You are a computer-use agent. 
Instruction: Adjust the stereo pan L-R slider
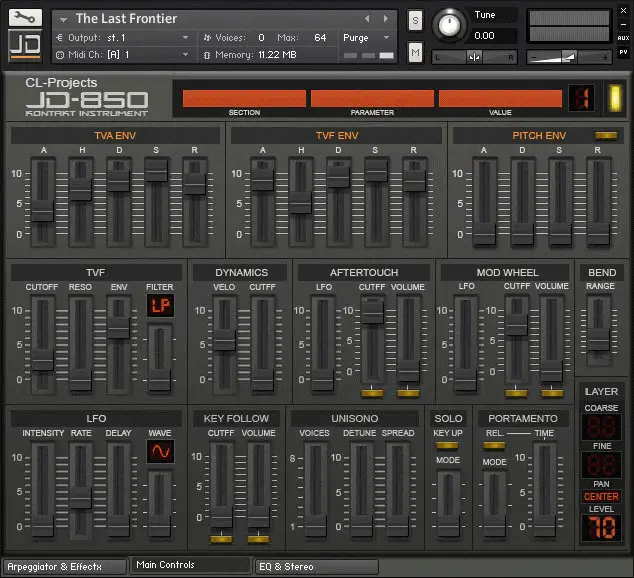pyautogui.click(x=474, y=57)
